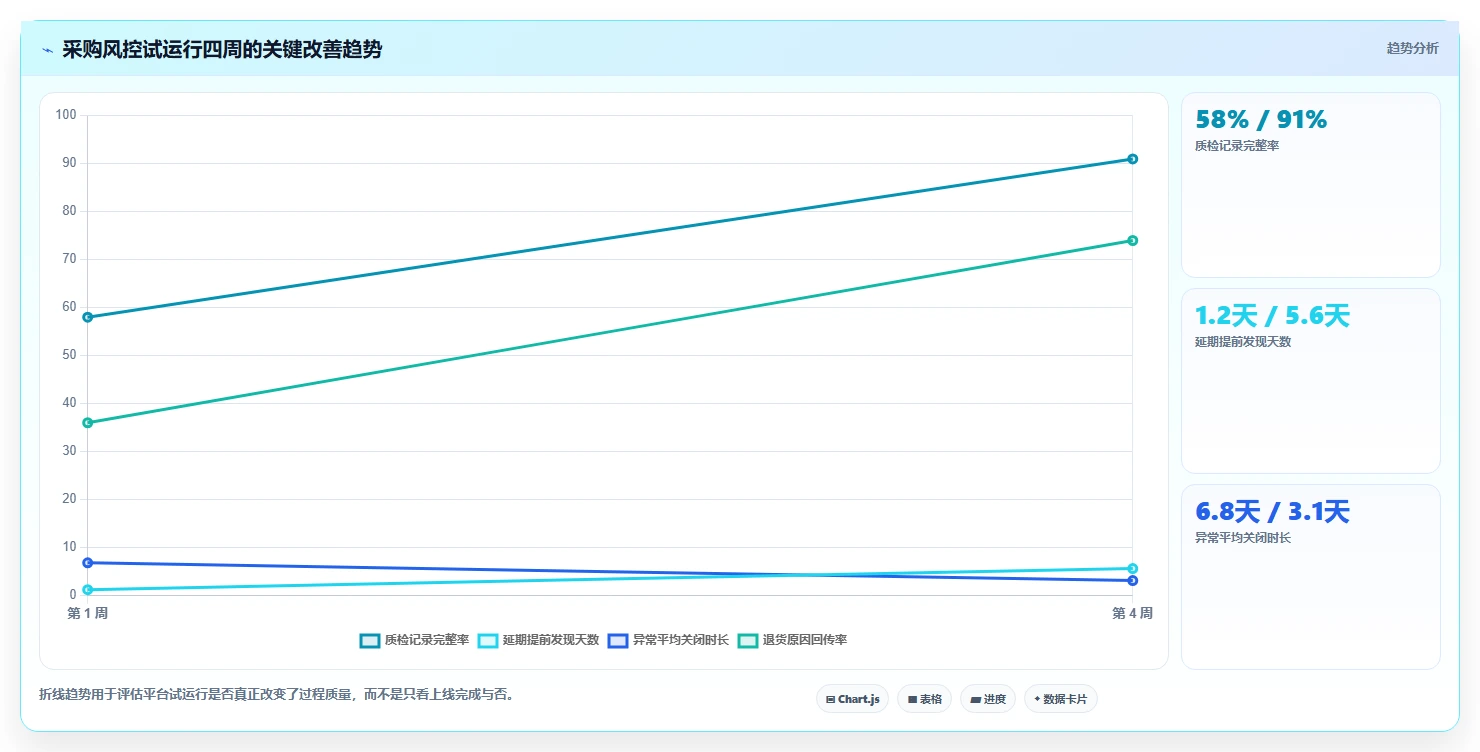This screenshot has width=1480, height=752.
Task: Toggle 异常平均关闭时长 legend swatch
Action: point(618,640)
